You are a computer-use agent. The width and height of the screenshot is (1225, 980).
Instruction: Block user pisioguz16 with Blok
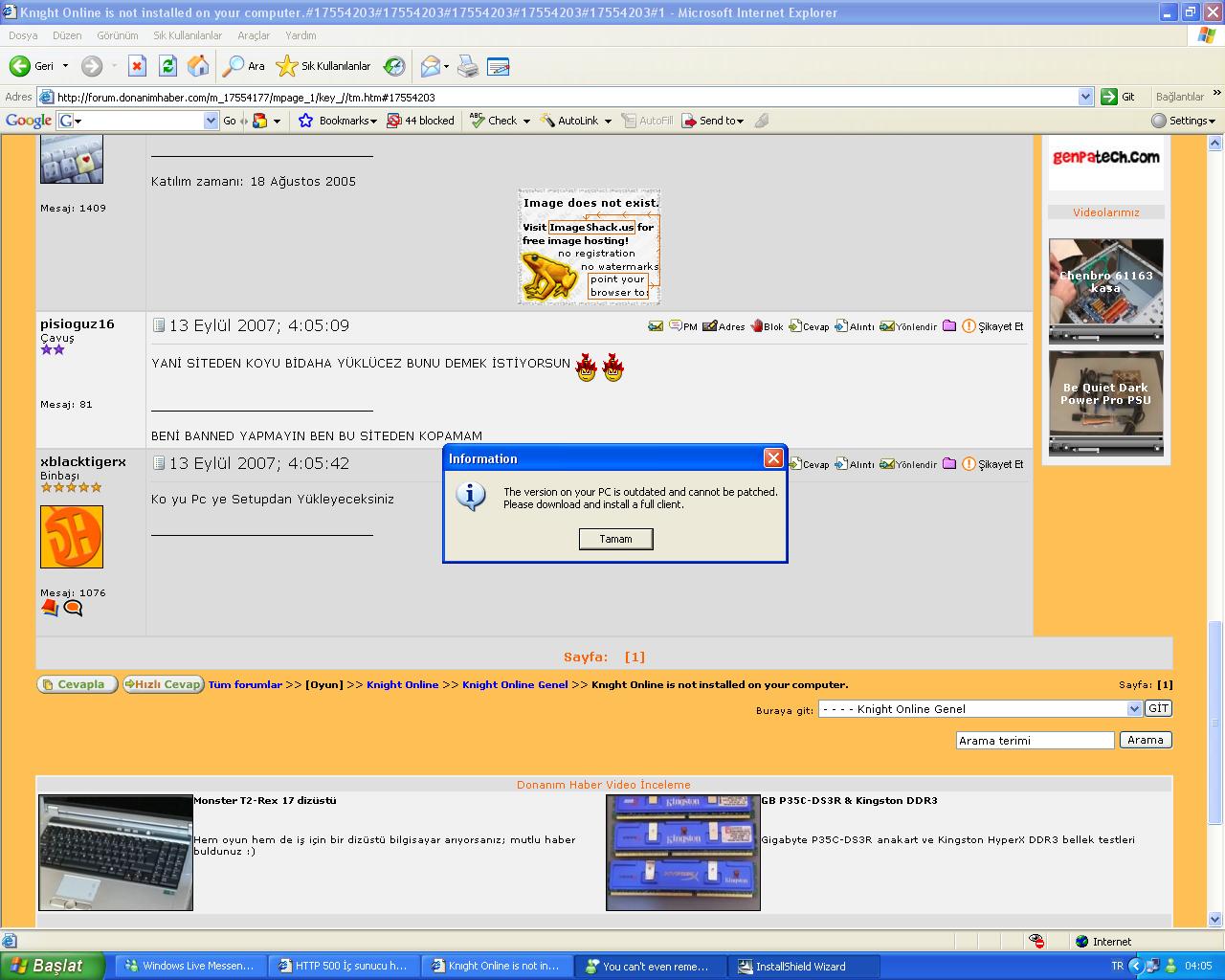(767, 326)
